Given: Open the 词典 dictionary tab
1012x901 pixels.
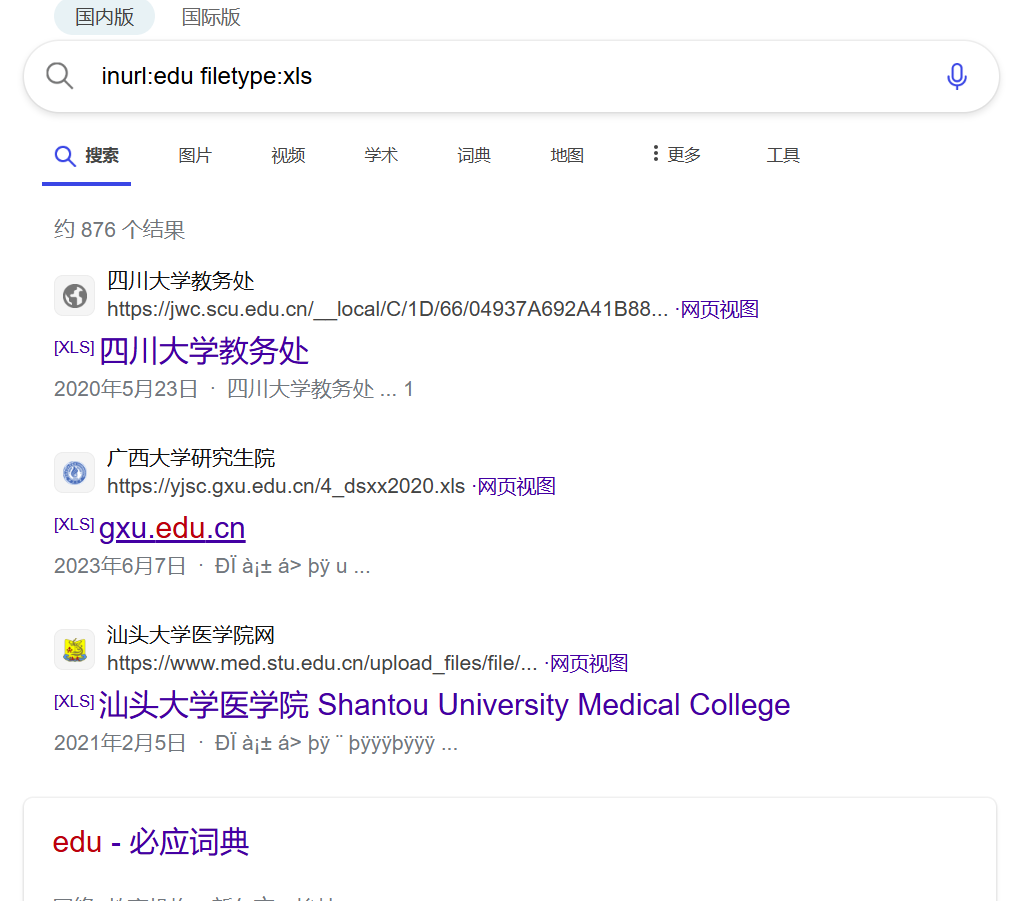Looking at the screenshot, I should point(474,156).
